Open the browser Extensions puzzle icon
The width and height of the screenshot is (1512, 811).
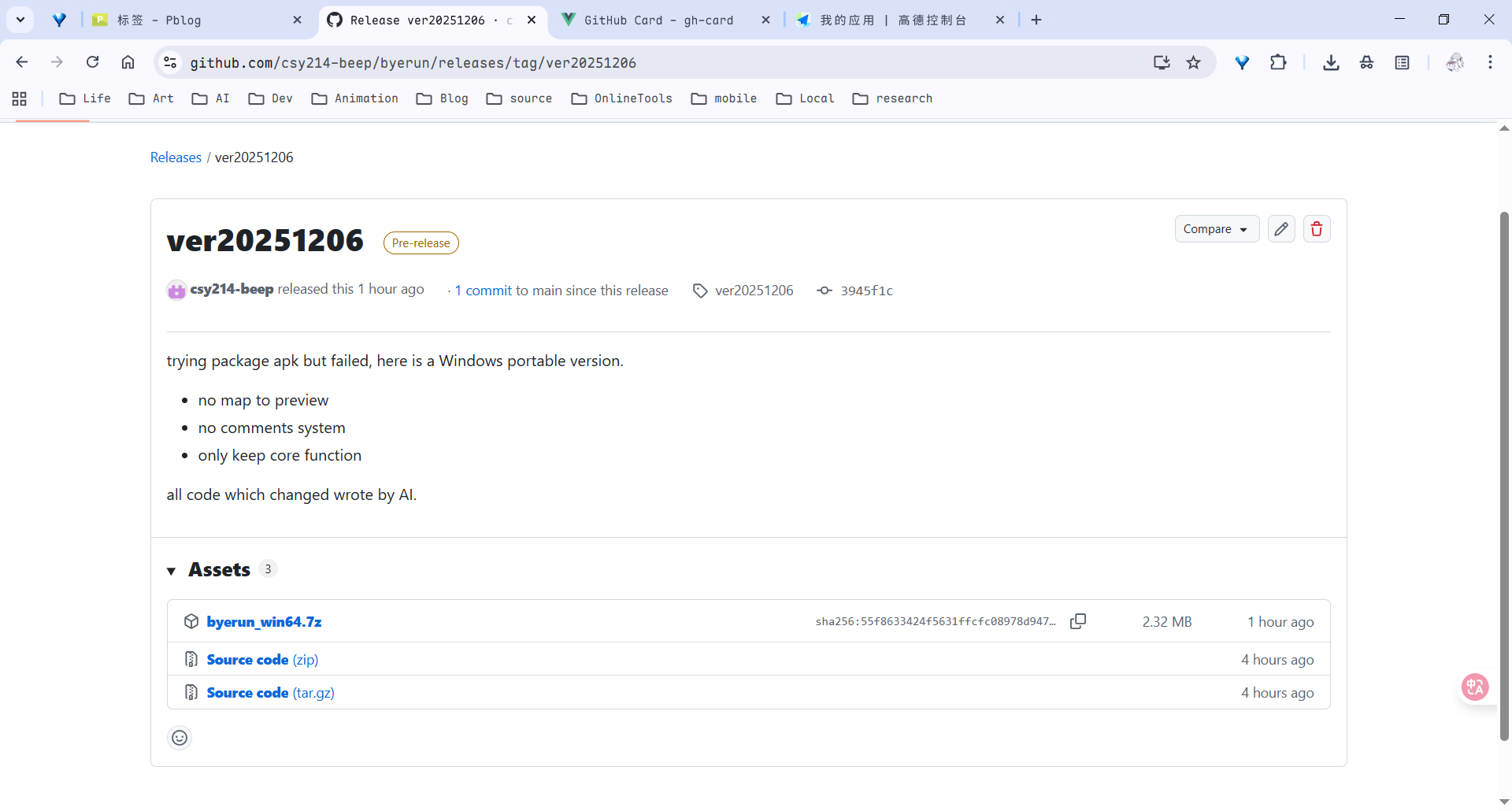click(x=1278, y=62)
